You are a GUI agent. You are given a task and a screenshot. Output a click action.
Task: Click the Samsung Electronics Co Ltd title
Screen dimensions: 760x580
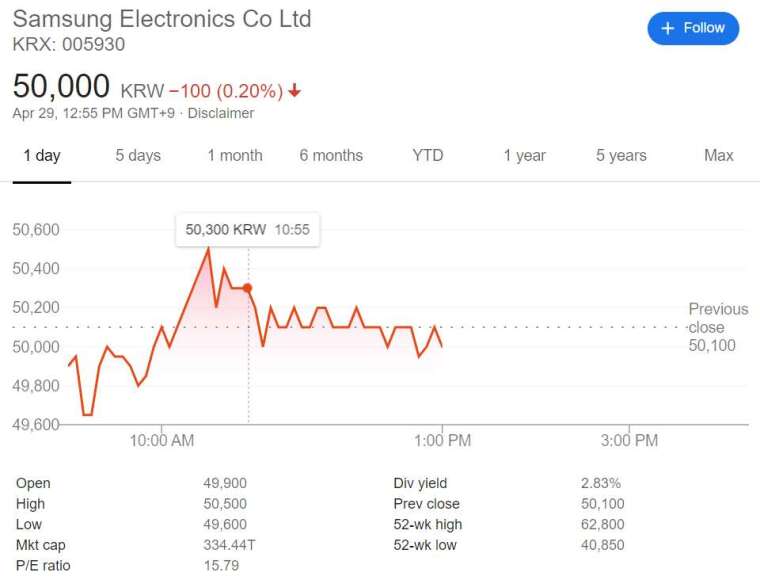[x=162, y=19]
